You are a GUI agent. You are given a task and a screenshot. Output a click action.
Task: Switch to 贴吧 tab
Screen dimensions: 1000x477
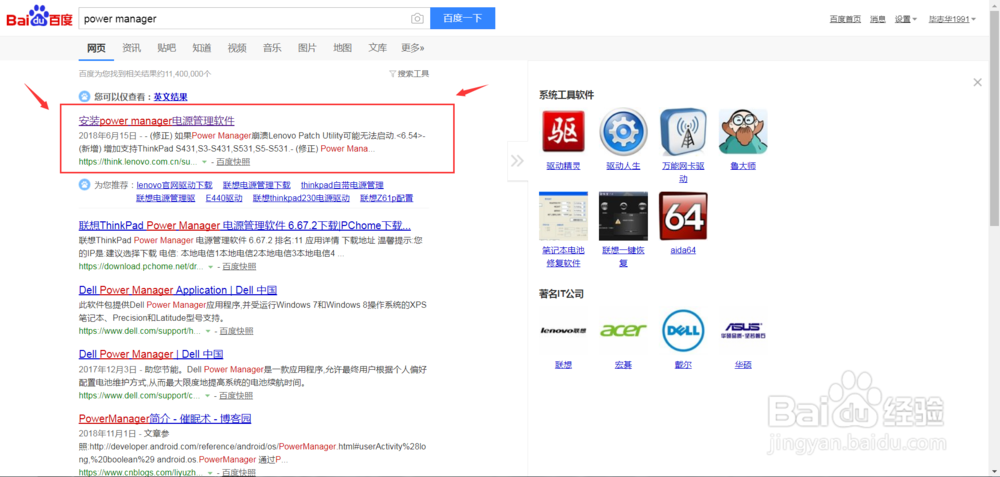click(166, 48)
